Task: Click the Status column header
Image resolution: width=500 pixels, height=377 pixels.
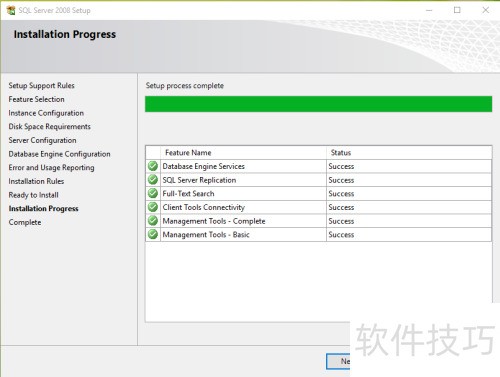Action: 409,153
